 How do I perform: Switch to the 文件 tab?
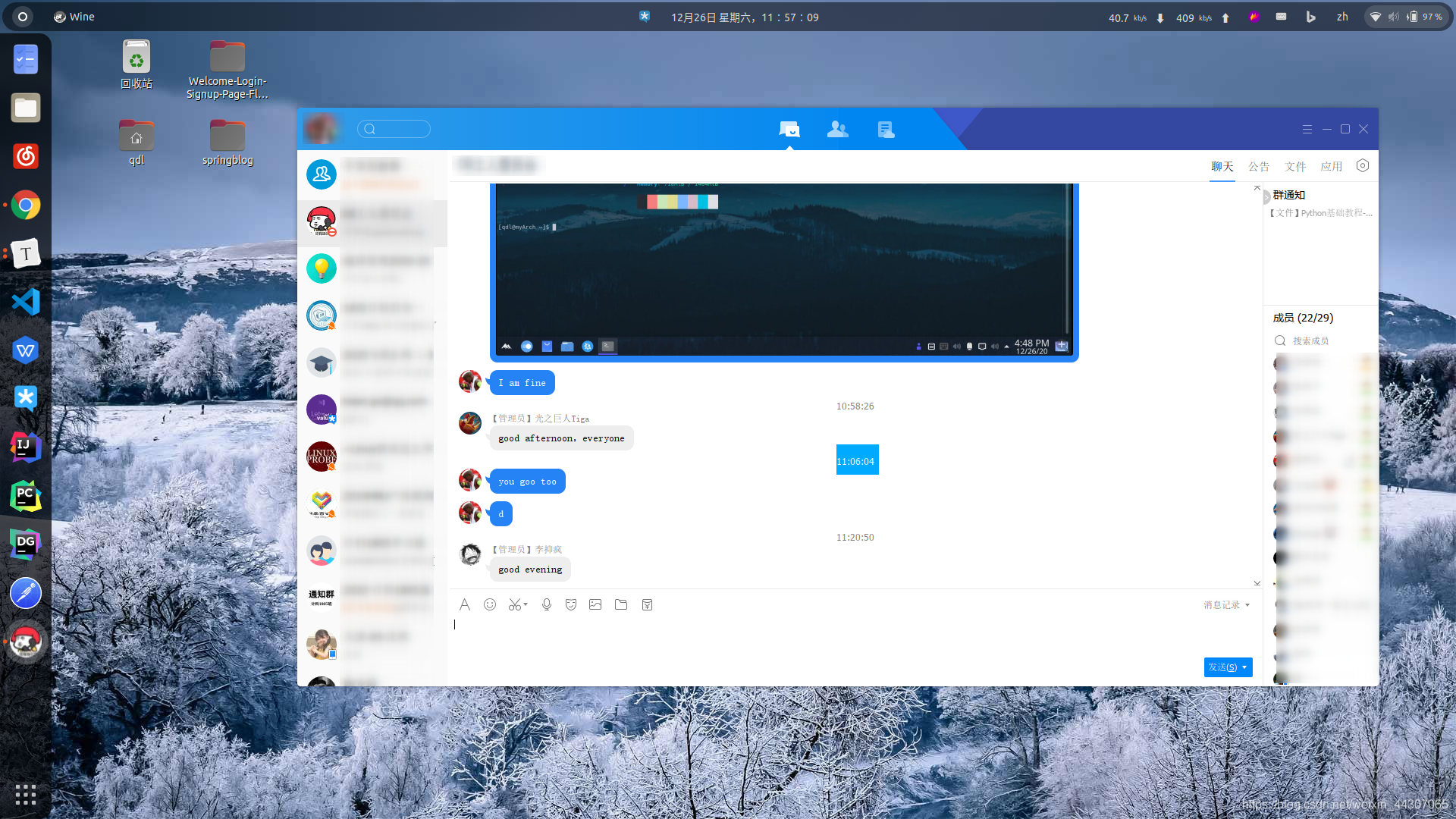[1295, 167]
